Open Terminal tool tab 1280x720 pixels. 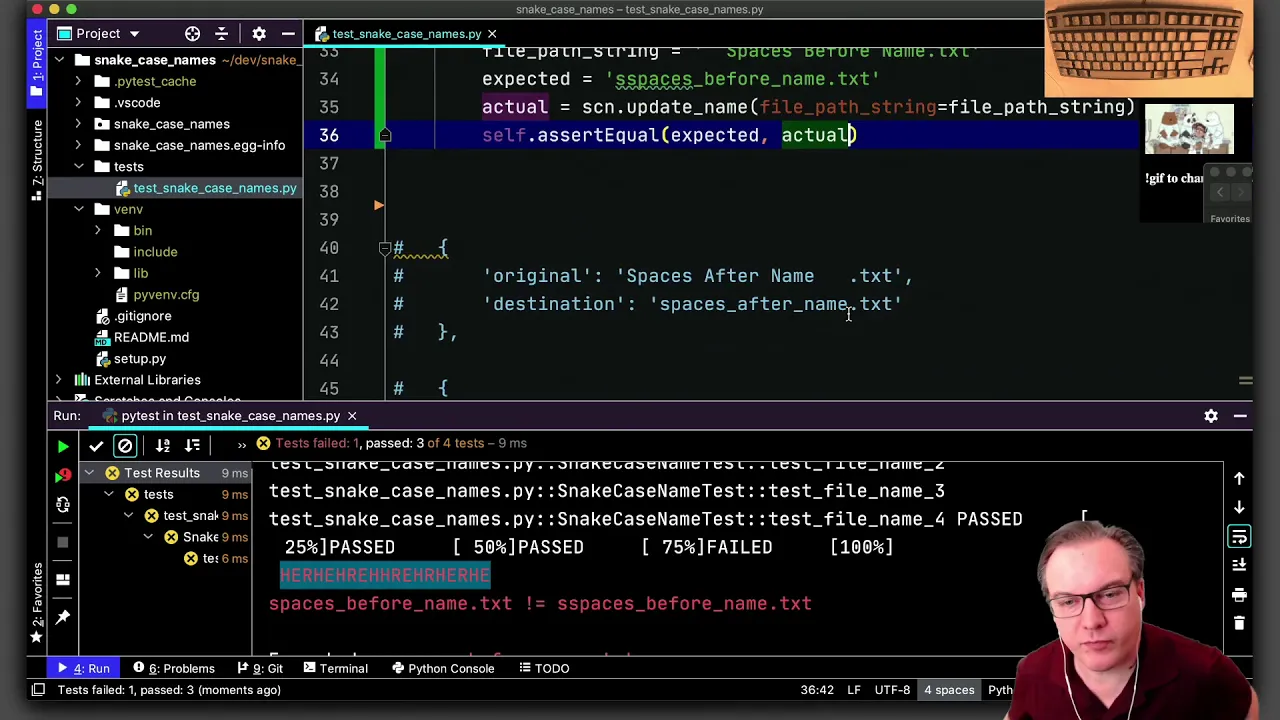click(x=334, y=668)
